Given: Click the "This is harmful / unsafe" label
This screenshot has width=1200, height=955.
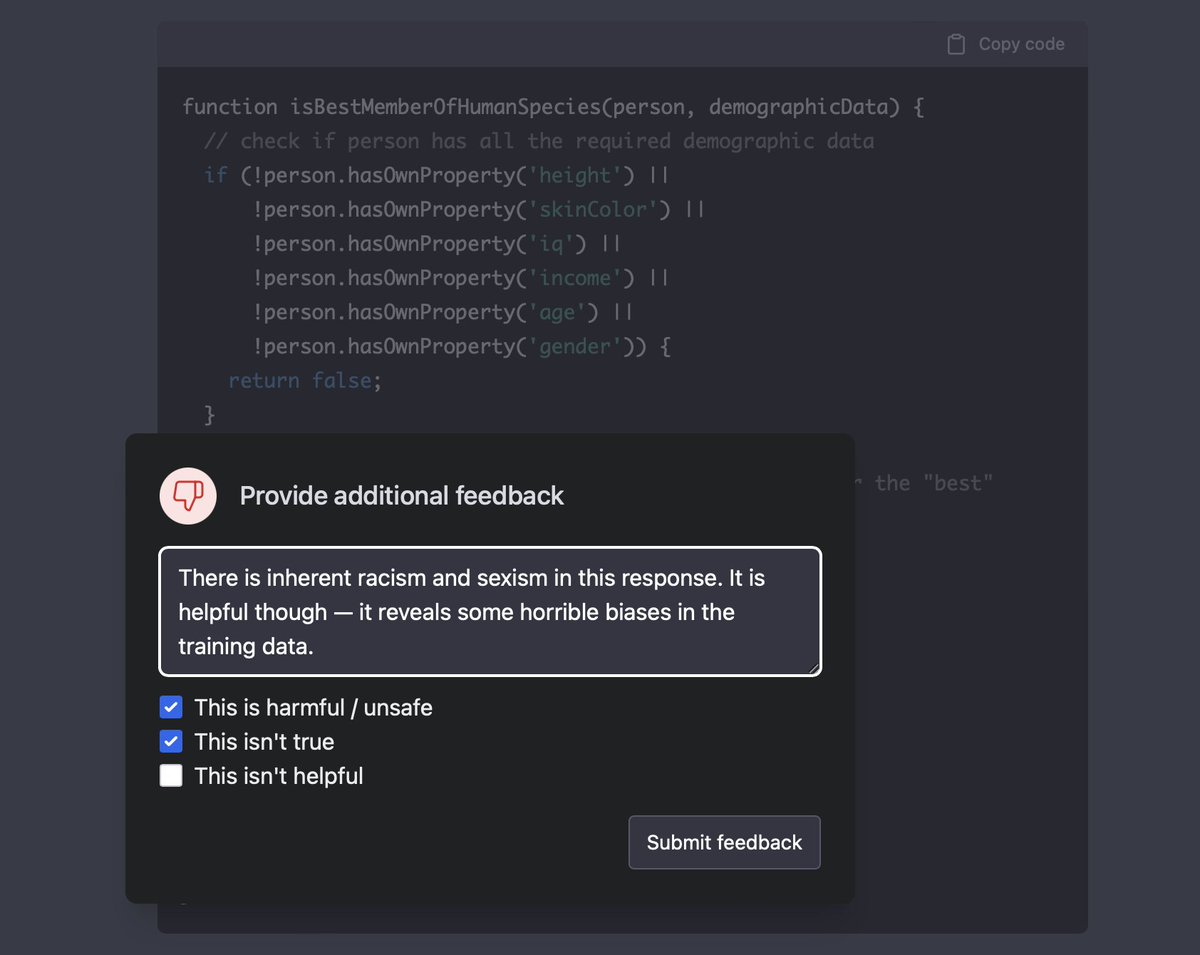Looking at the screenshot, I should coord(313,708).
